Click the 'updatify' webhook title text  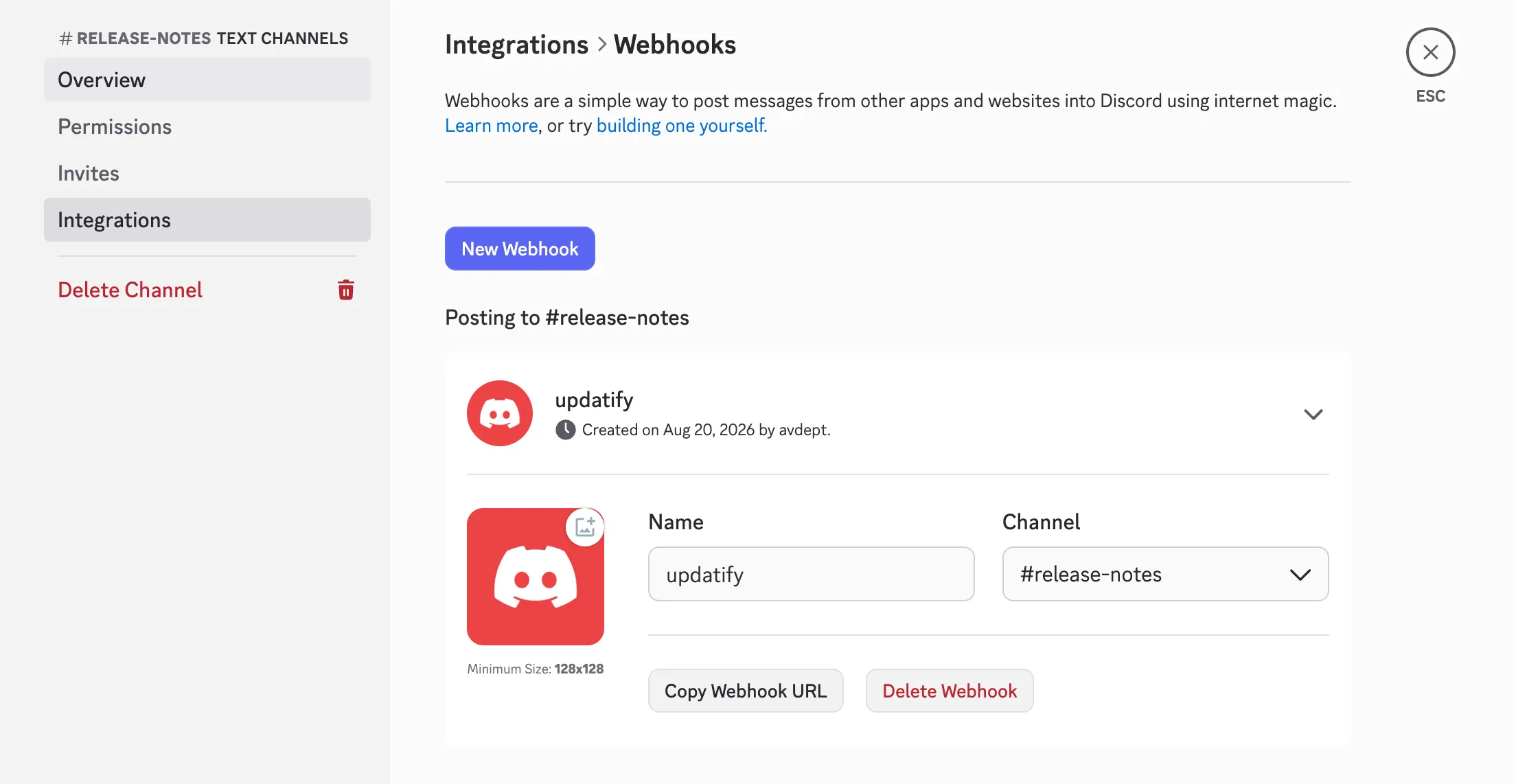pos(594,400)
